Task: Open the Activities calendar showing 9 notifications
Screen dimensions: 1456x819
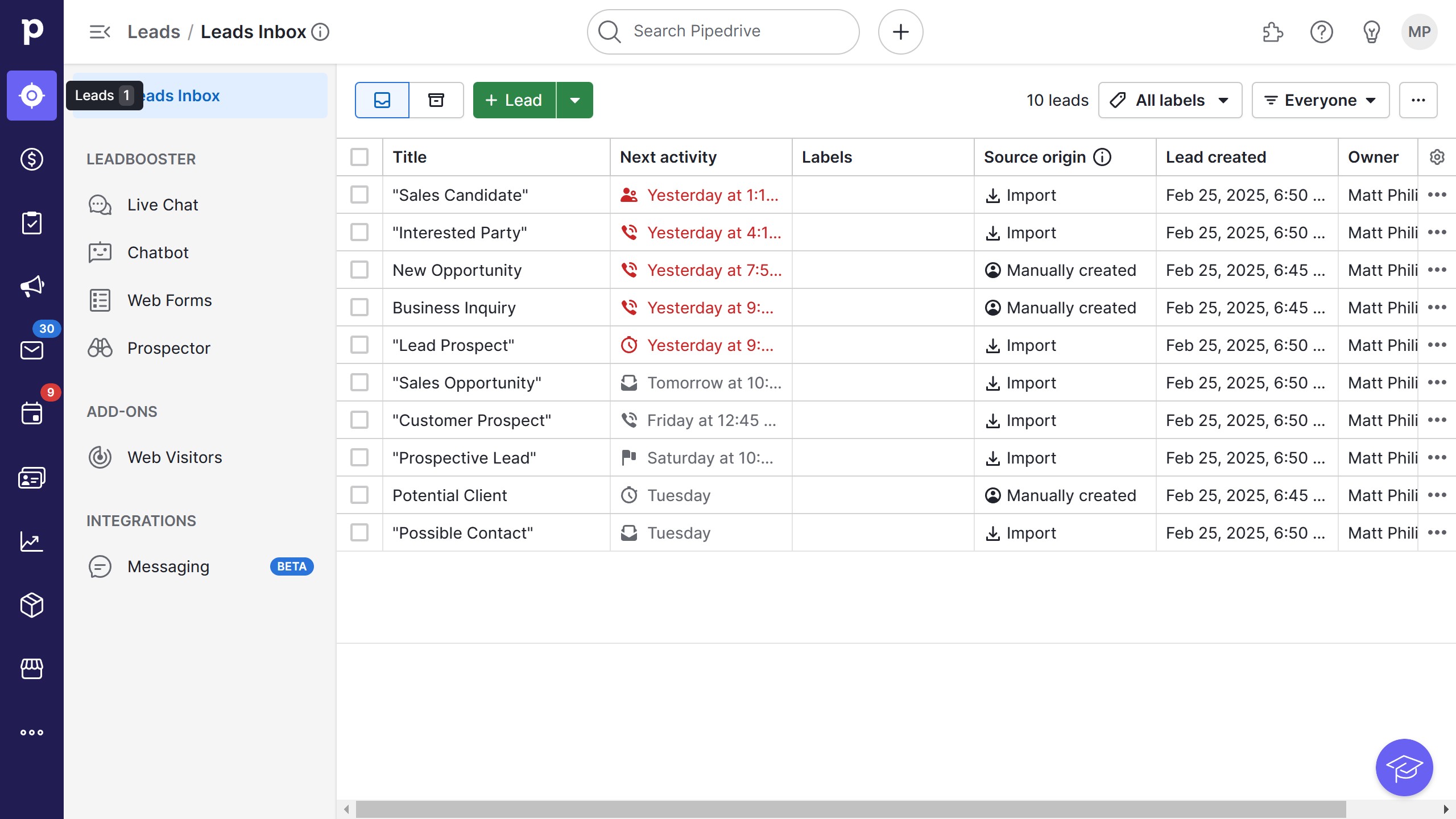Action: click(x=31, y=413)
